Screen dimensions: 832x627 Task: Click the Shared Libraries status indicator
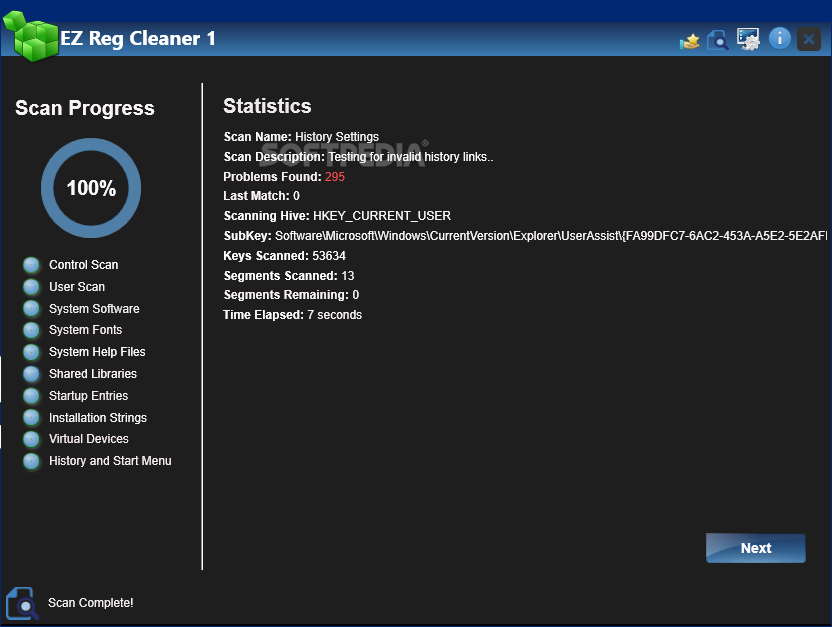click(31, 374)
